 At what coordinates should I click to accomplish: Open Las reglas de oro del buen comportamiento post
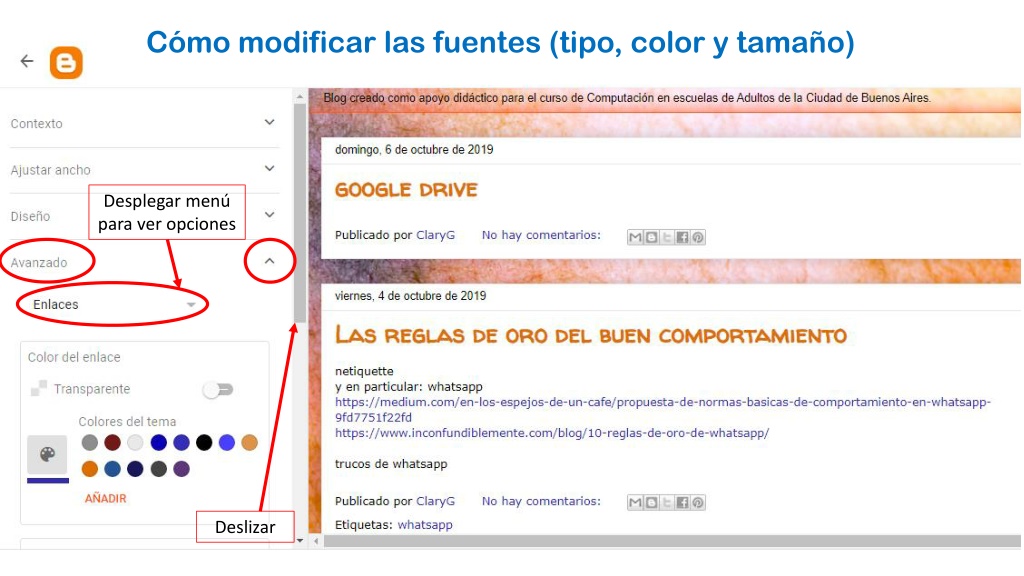590,335
